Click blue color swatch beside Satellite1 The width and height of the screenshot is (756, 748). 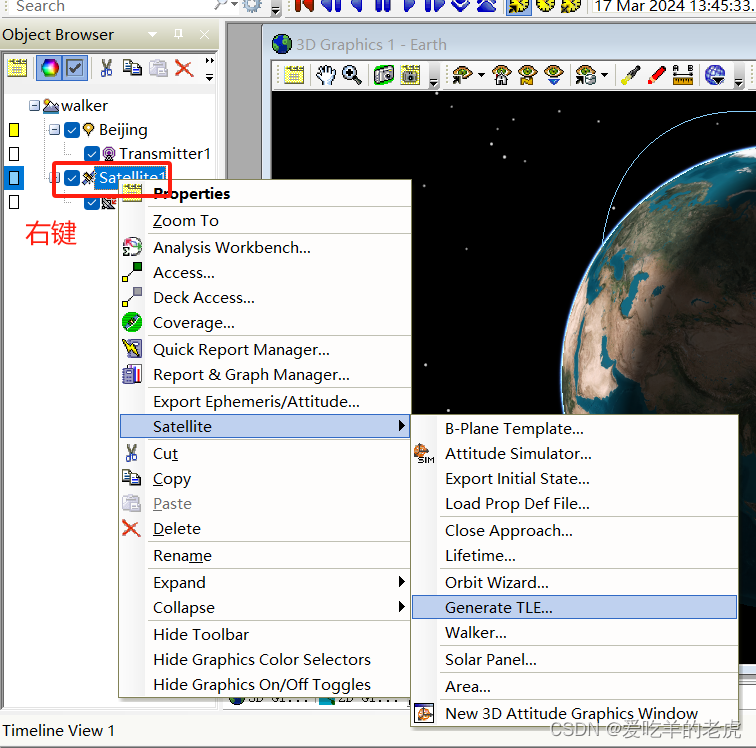[14, 178]
